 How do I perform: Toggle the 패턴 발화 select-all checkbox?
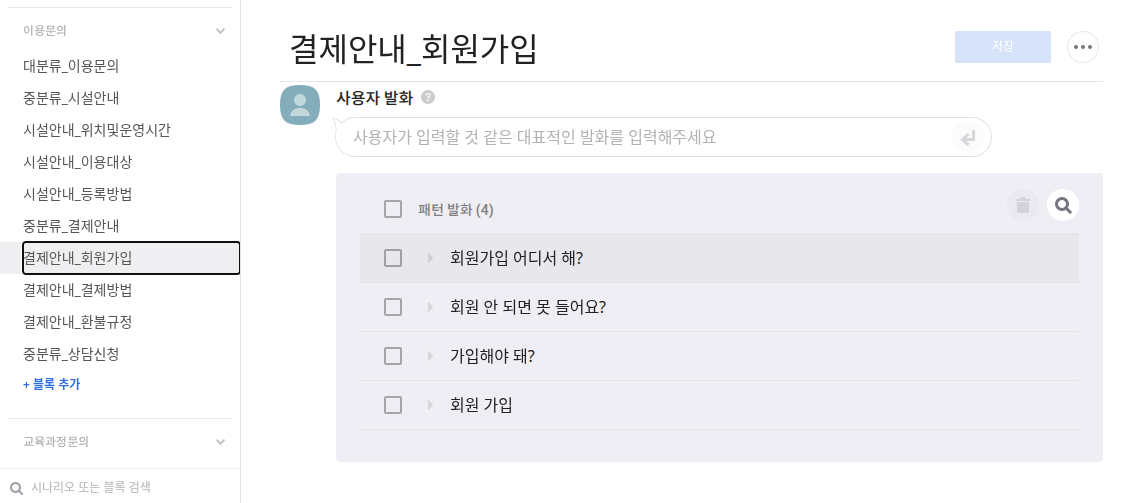coord(393,209)
